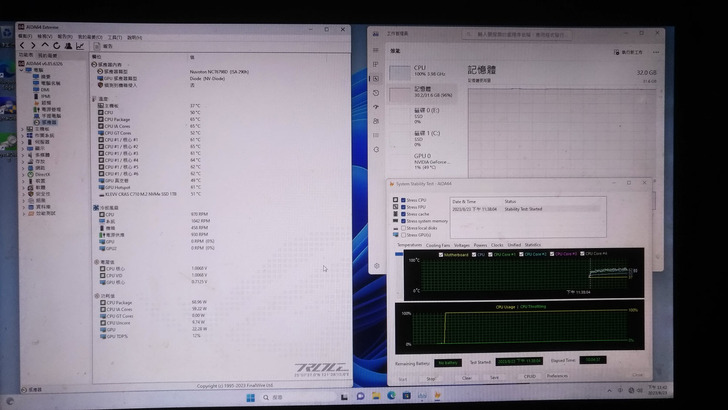This screenshot has height=410, width=728.
Task: Click the Windows taskbar search box
Action: 297,397
